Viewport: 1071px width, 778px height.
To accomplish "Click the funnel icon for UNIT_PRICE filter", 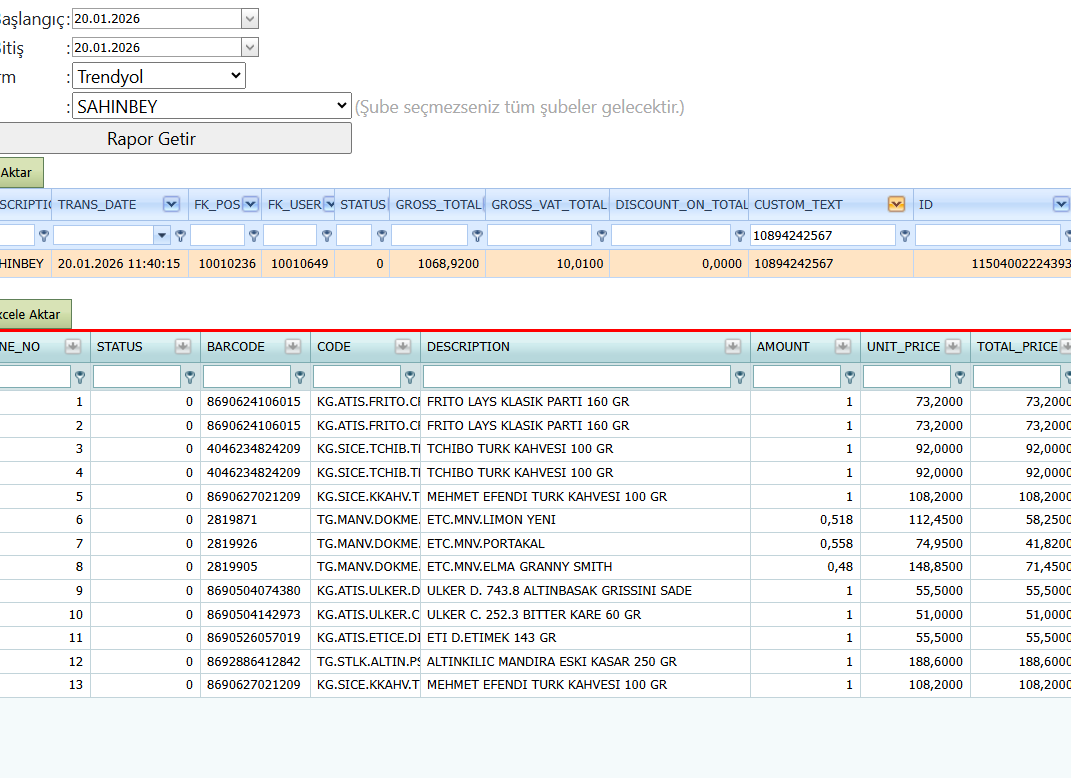I will tap(960, 377).
